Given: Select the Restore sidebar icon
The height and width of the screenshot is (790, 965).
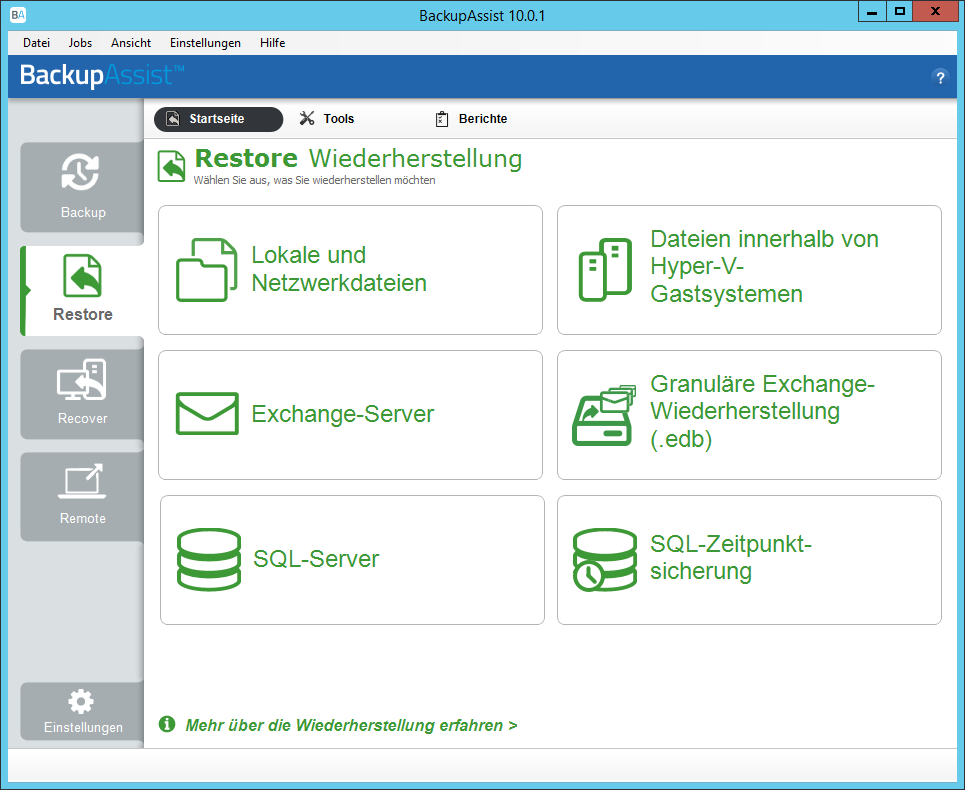Looking at the screenshot, I should click(82, 276).
